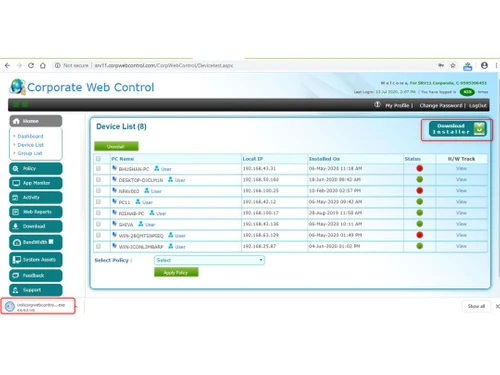Image resolution: width=500 pixels, height=375 pixels.
Task: Open the My Profile link
Action: coord(397,105)
